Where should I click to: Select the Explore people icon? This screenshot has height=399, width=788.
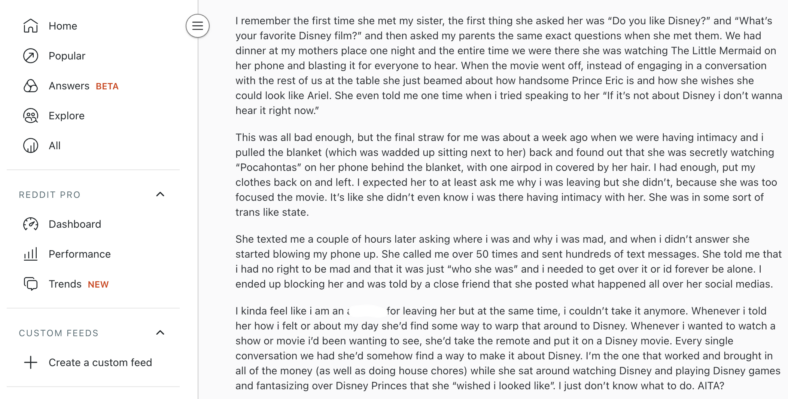[x=31, y=116]
